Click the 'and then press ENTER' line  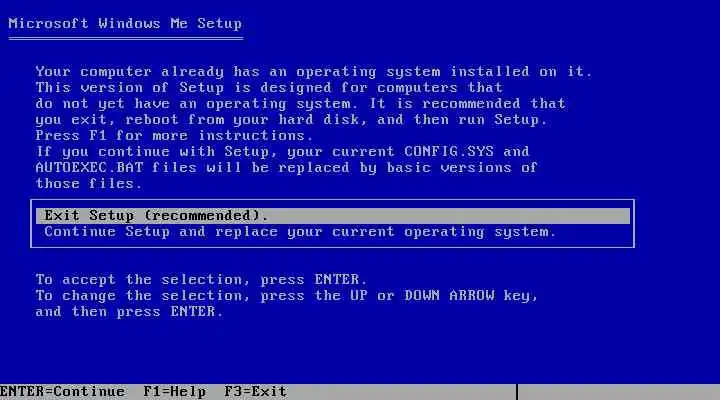tap(129, 312)
